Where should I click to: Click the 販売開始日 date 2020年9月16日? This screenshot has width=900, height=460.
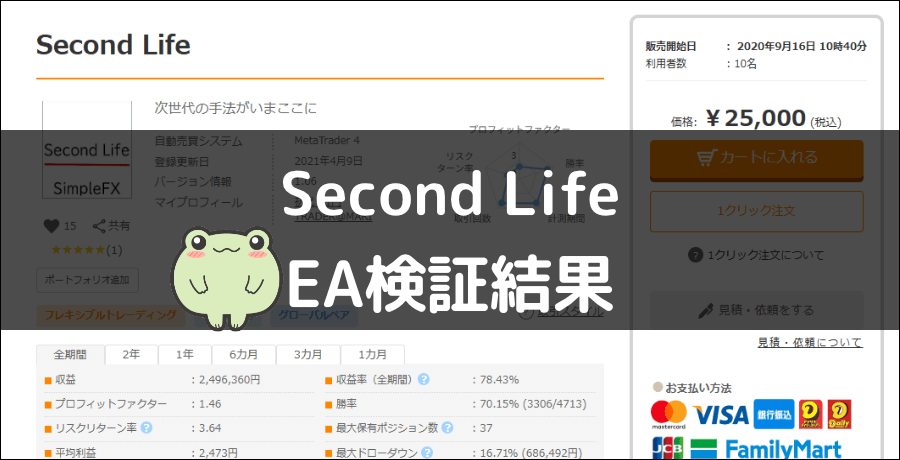click(802, 47)
